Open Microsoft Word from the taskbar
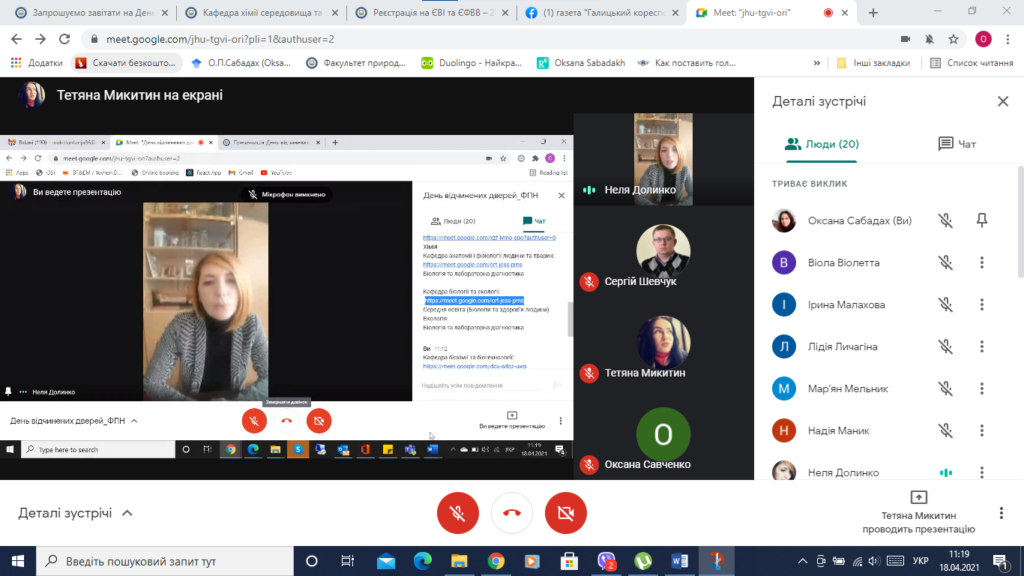The height and width of the screenshot is (576, 1024). coord(680,561)
